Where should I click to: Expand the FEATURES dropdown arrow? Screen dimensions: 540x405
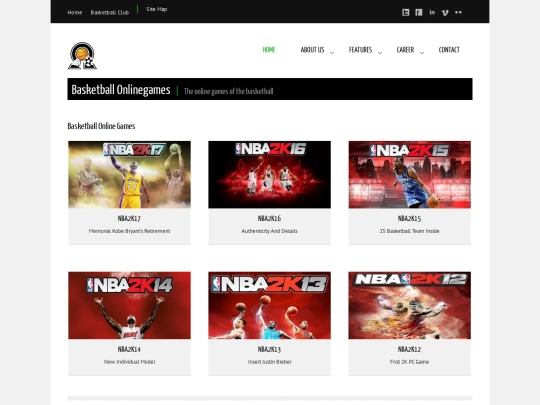[x=380, y=53]
